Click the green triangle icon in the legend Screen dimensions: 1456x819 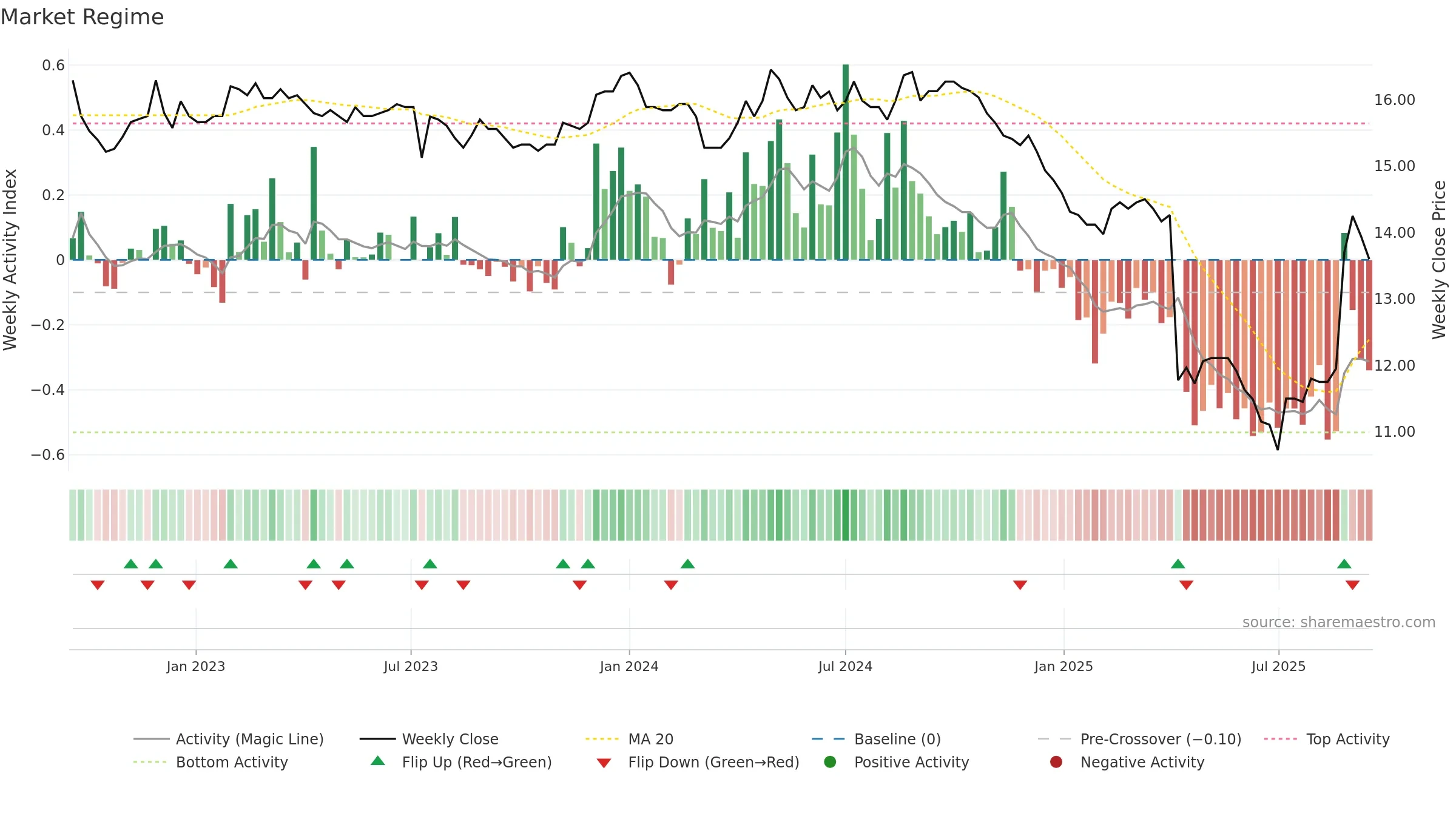[378, 761]
